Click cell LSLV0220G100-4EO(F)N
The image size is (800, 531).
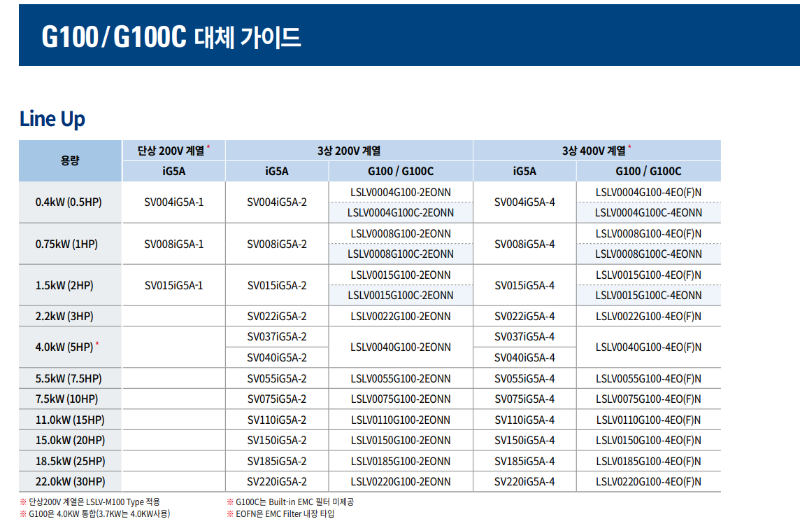(648, 482)
